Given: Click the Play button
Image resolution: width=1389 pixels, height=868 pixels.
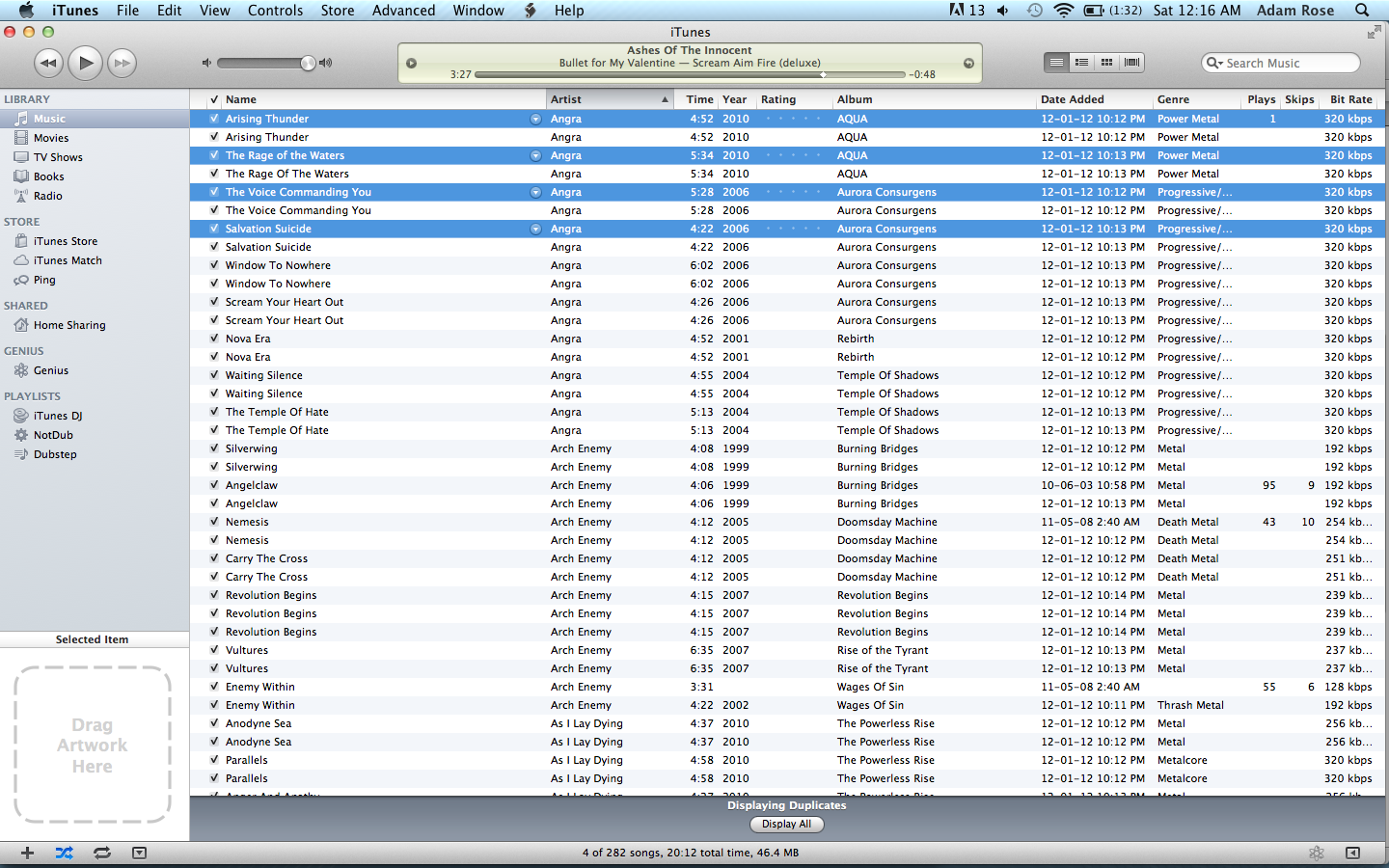Looking at the screenshot, I should tap(86, 64).
